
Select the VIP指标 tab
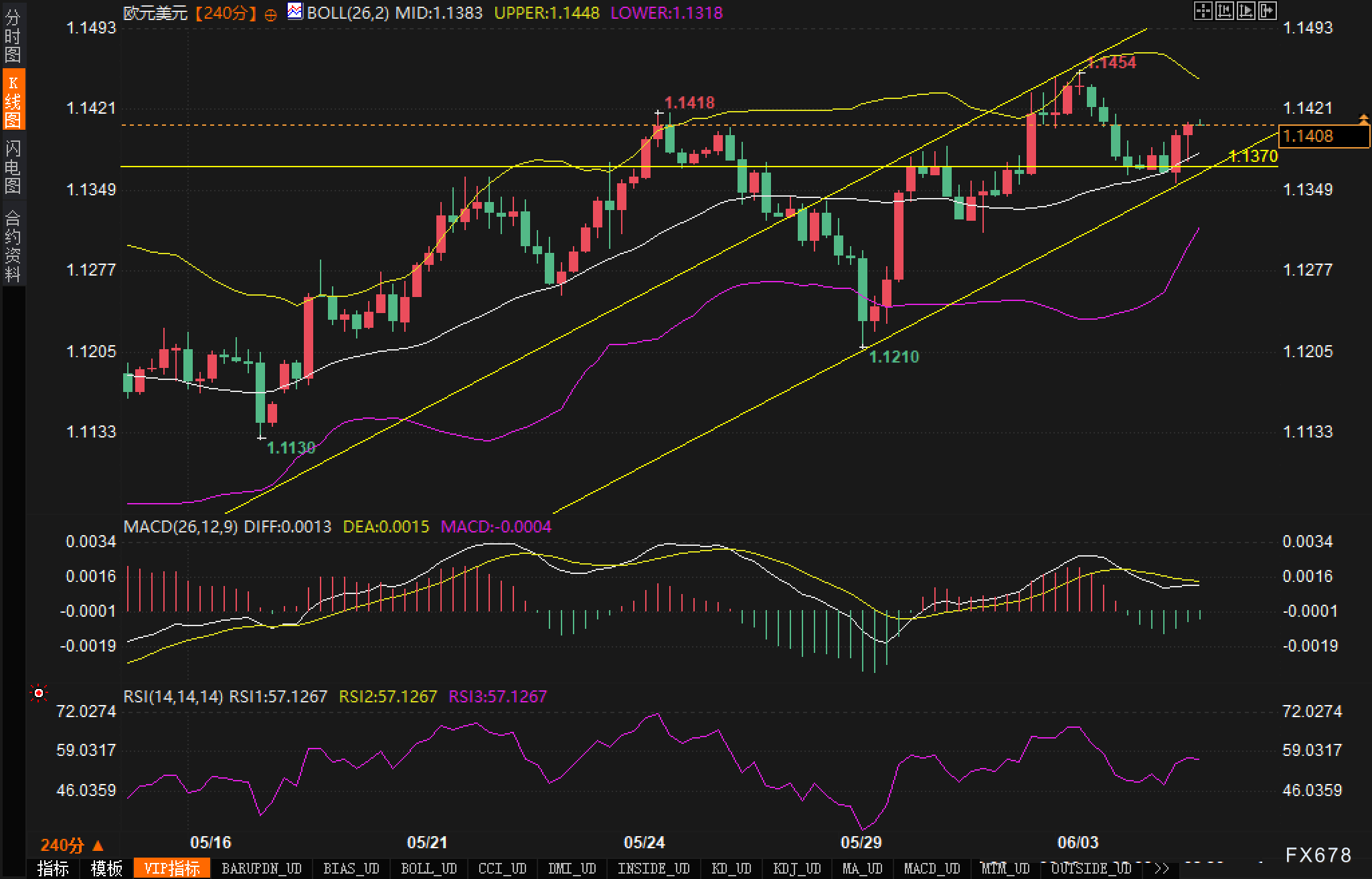(x=172, y=868)
